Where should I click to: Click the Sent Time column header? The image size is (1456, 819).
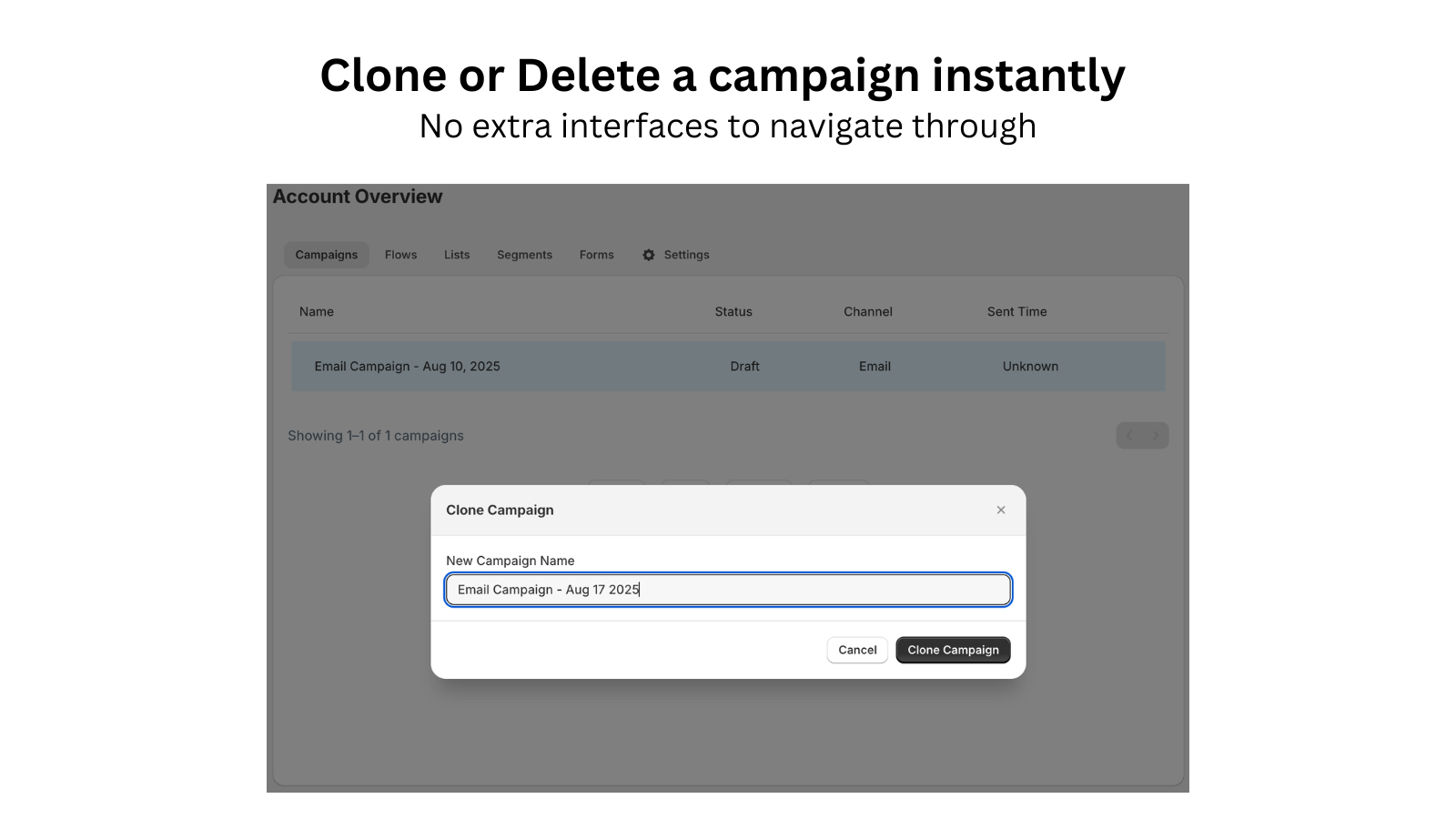(1016, 311)
